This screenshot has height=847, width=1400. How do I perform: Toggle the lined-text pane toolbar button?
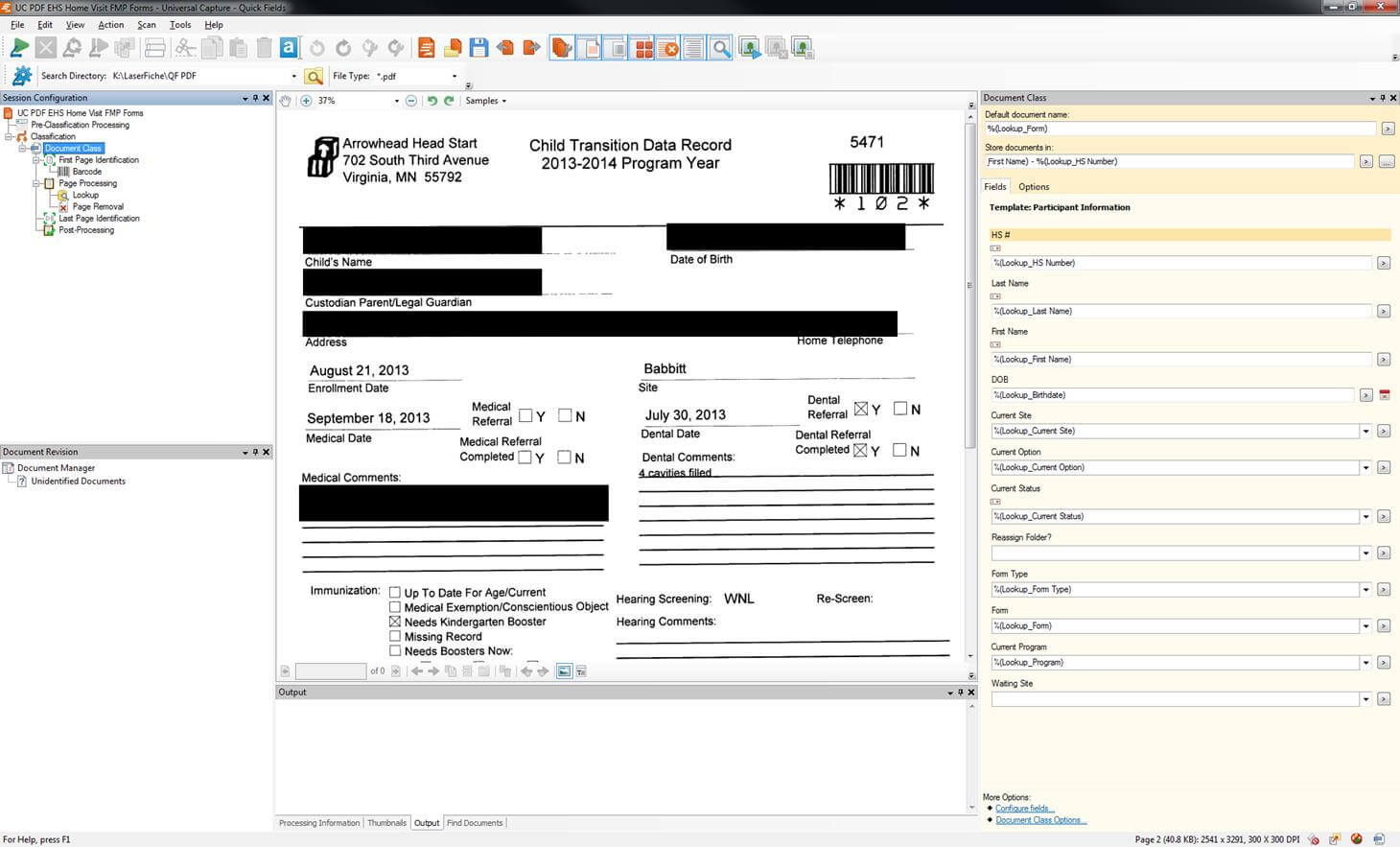pos(693,47)
